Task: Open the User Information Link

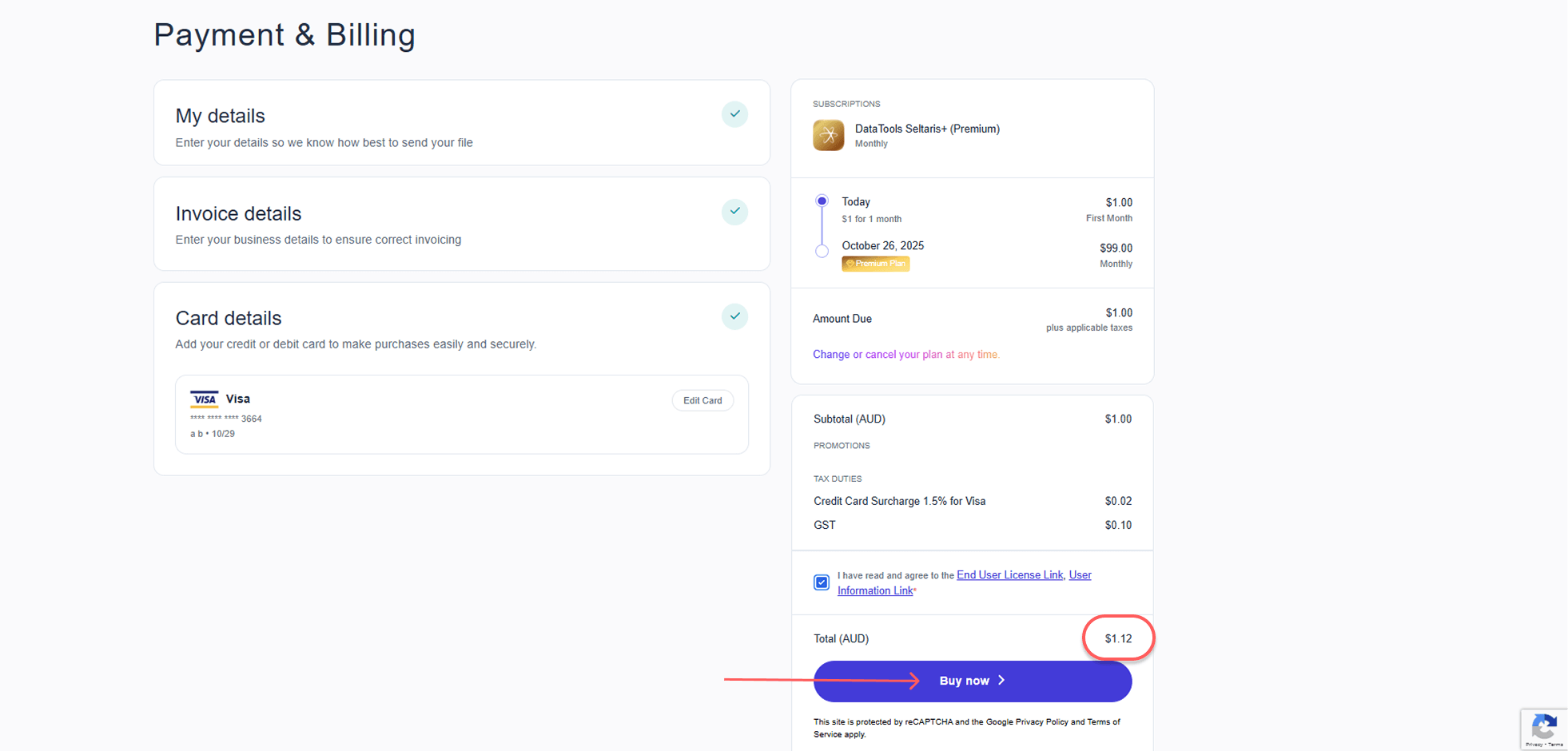Action: 875,591
